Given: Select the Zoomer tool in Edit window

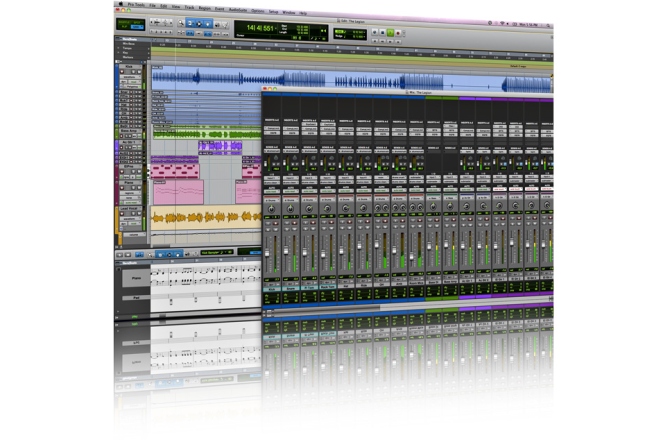Looking at the screenshot, I should click(180, 23).
